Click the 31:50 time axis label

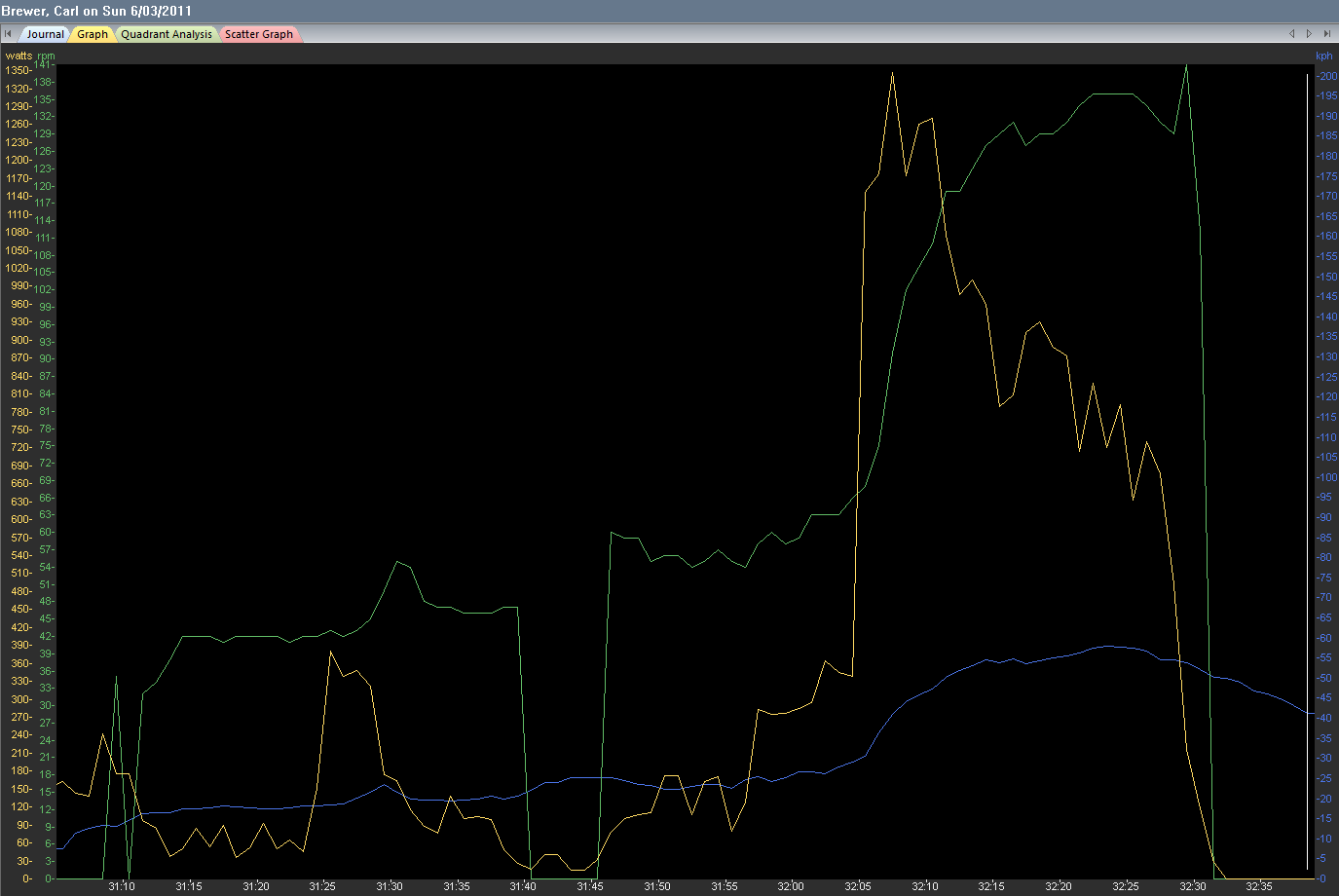click(657, 886)
